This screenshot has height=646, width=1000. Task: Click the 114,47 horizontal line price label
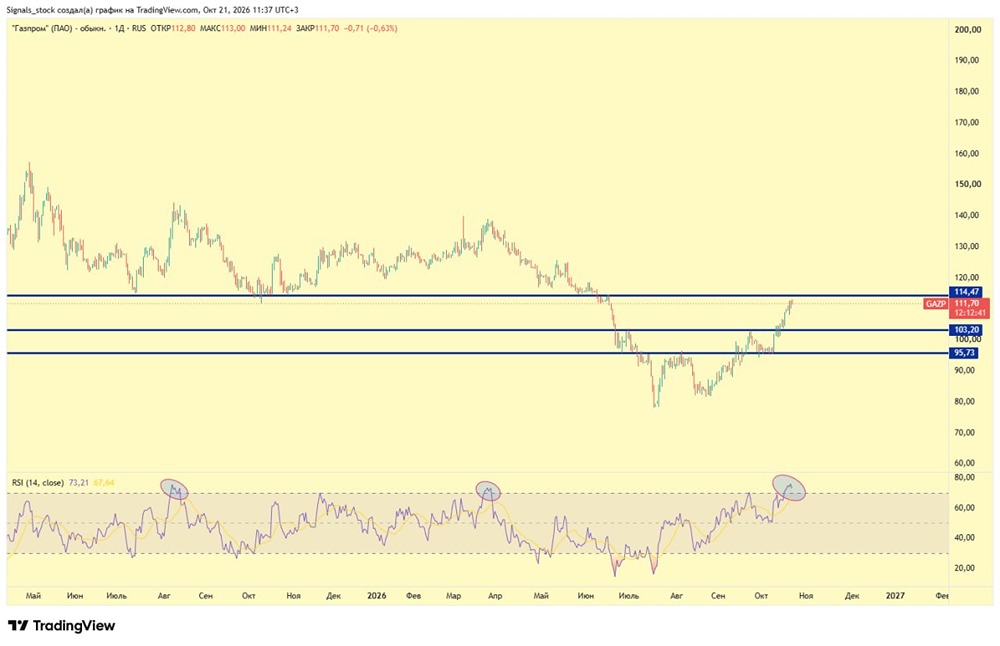point(966,292)
